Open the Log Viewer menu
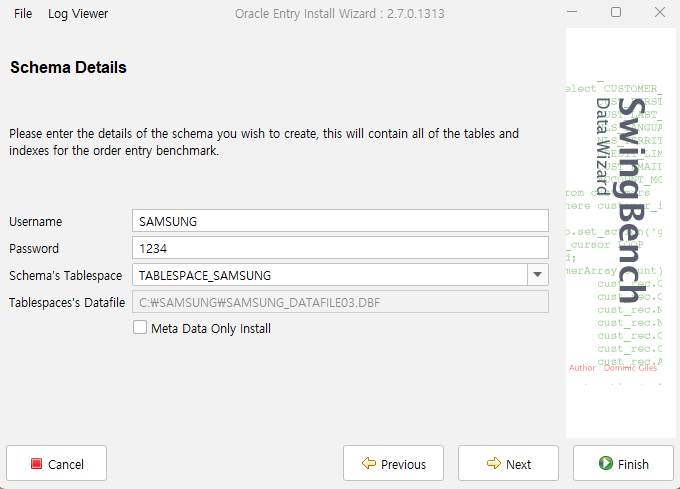 click(78, 14)
